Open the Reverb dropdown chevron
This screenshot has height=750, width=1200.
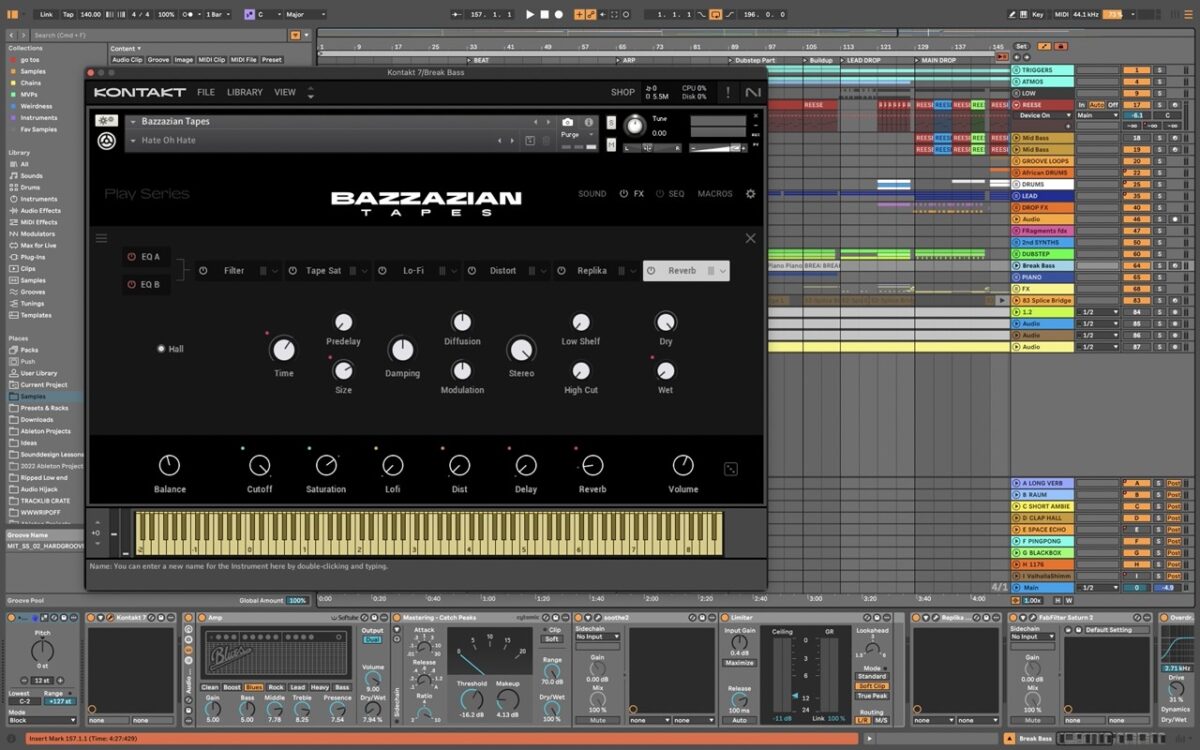pyautogui.click(x=722, y=271)
